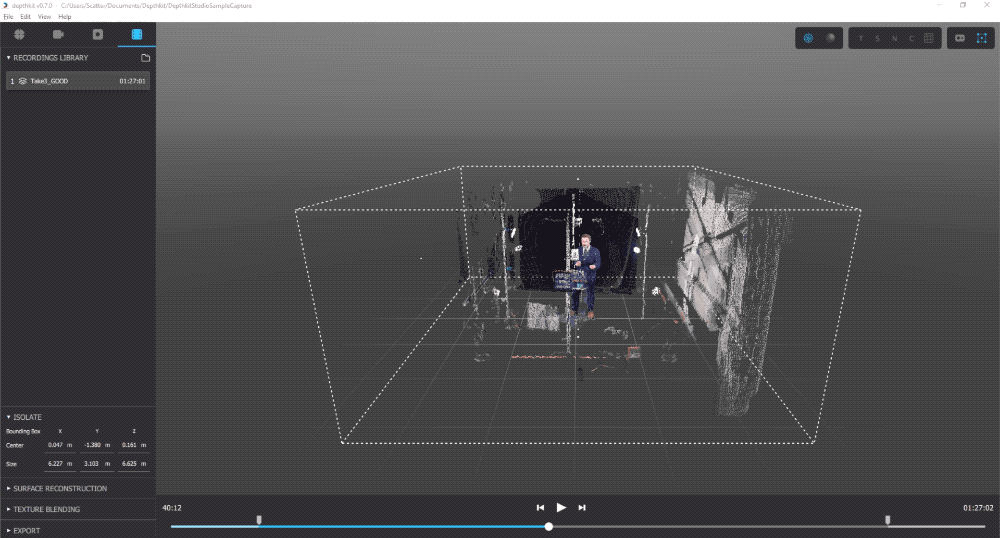Select point cloud view mode icon
The height and width of the screenshot is (538, 1000).
808,38
